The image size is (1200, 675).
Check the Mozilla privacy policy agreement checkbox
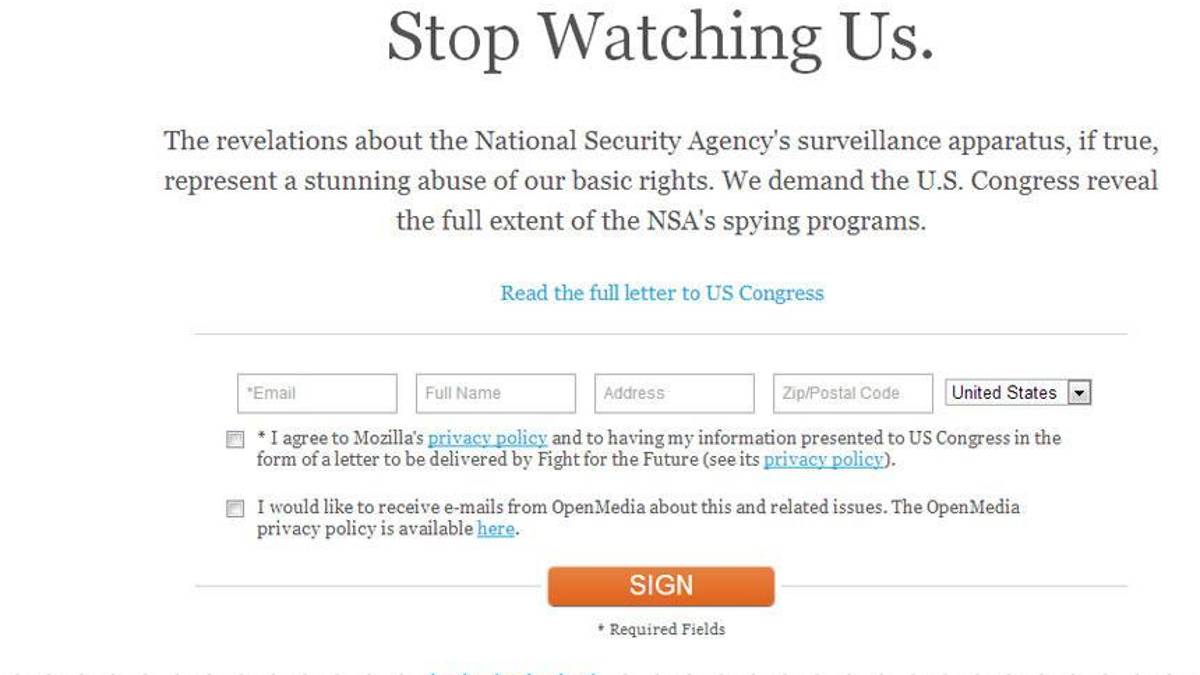[x=235, y=439]
